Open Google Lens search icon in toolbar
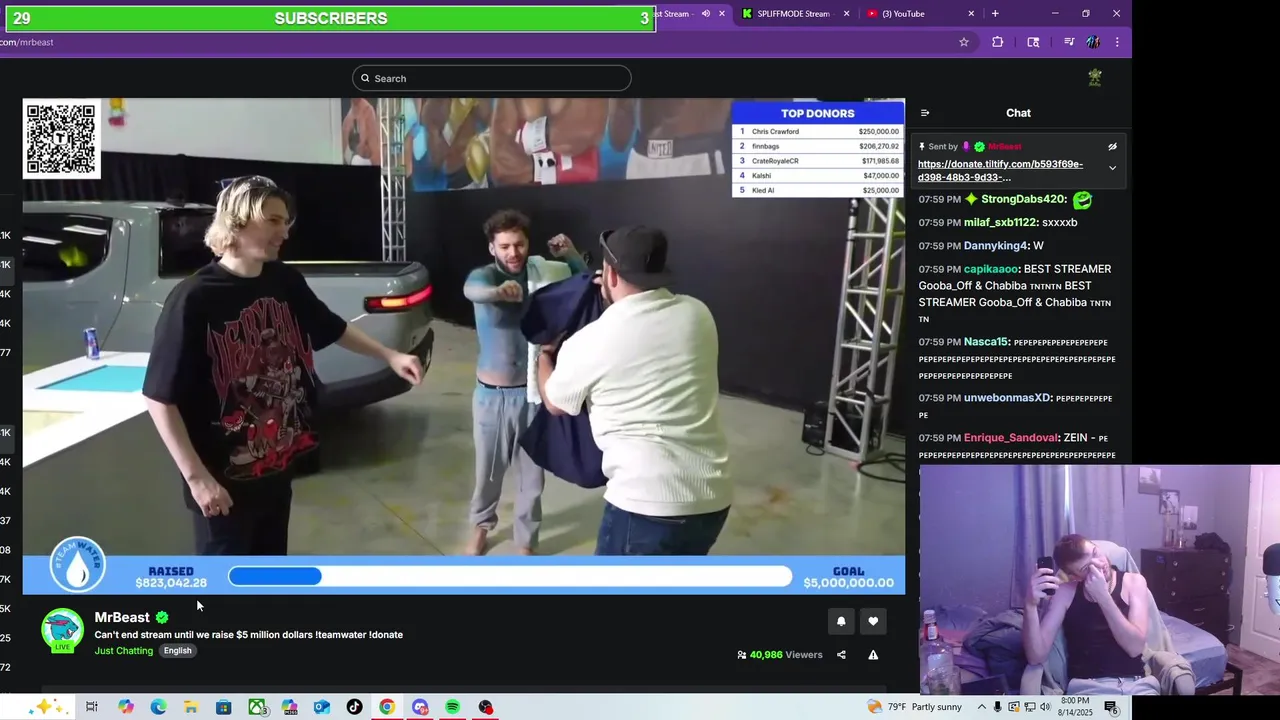This screenshot has width=1280, height=720. pyautogui.click(x=1033, y=42)
